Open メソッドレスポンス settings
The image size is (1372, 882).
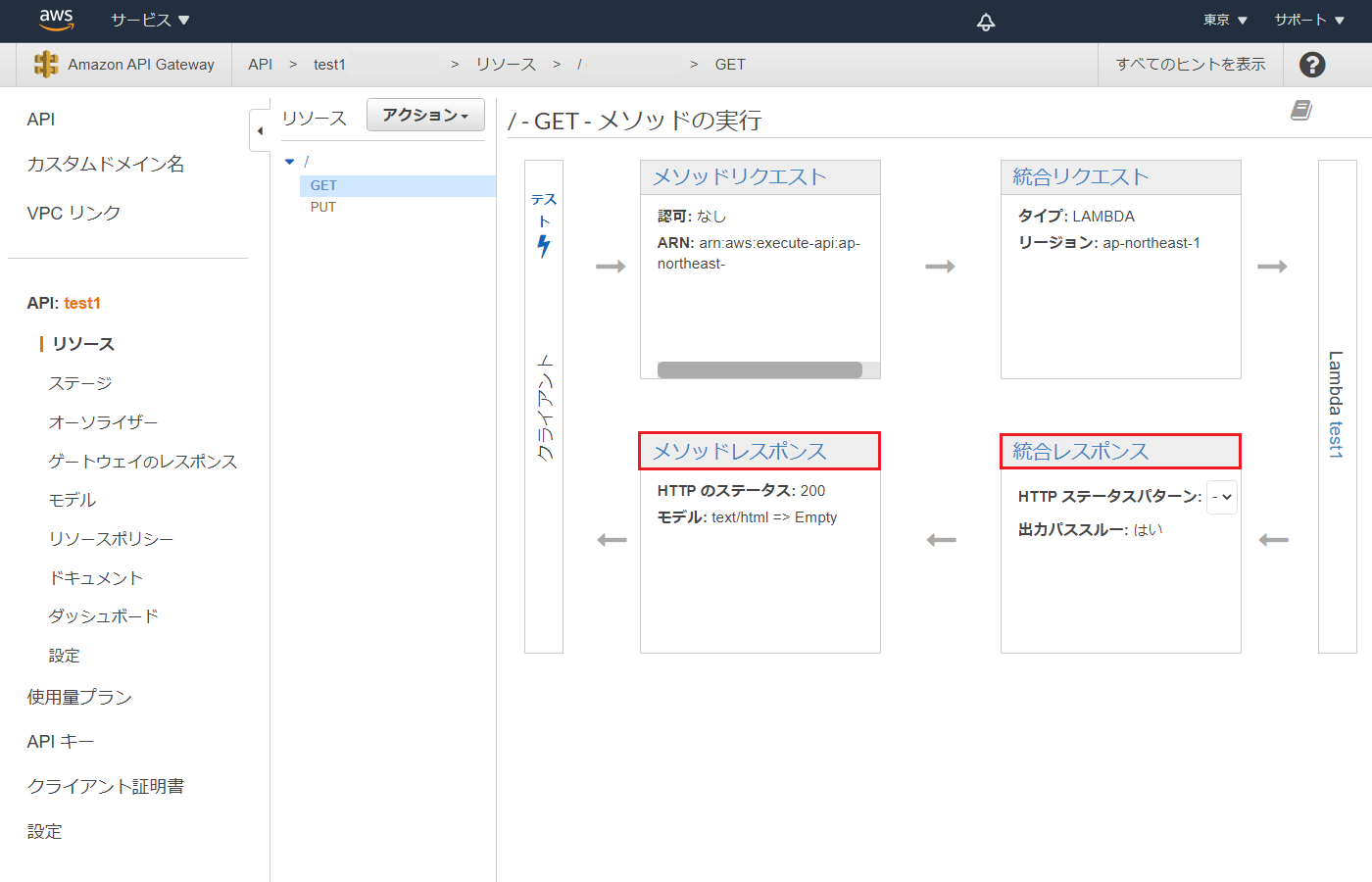(740, 451)
